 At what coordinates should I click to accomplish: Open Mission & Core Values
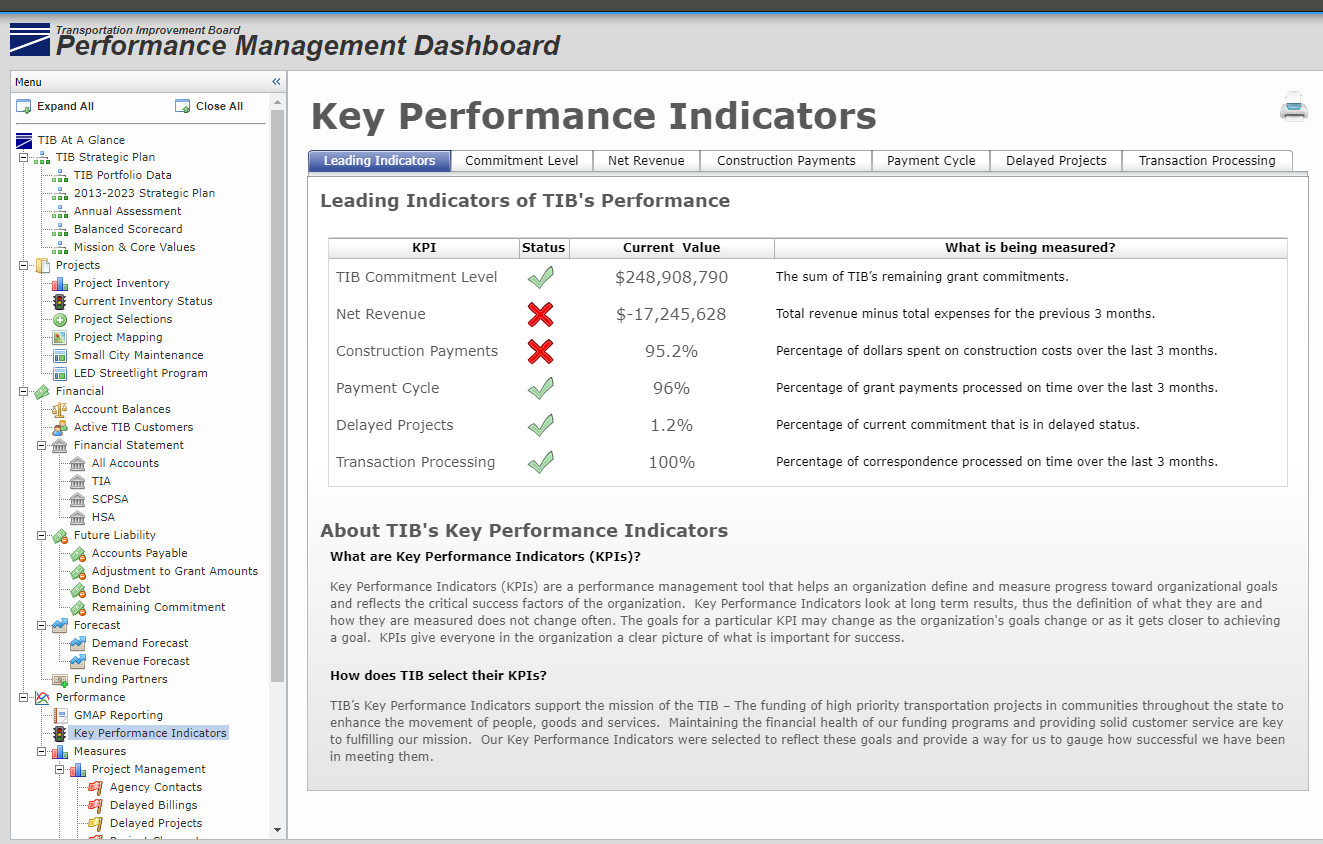click(x=135, y=247)
